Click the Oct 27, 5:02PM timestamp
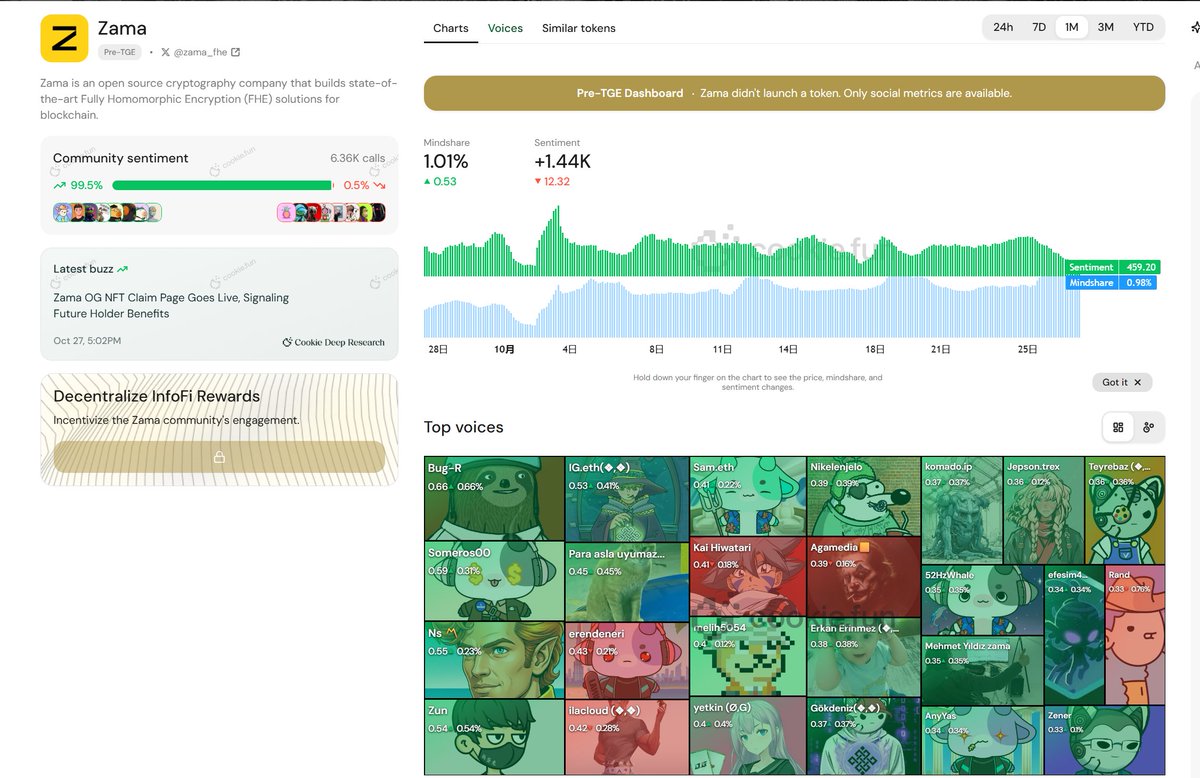The height and width of the screenshot is (778, 1200). [x=87, y=341]
